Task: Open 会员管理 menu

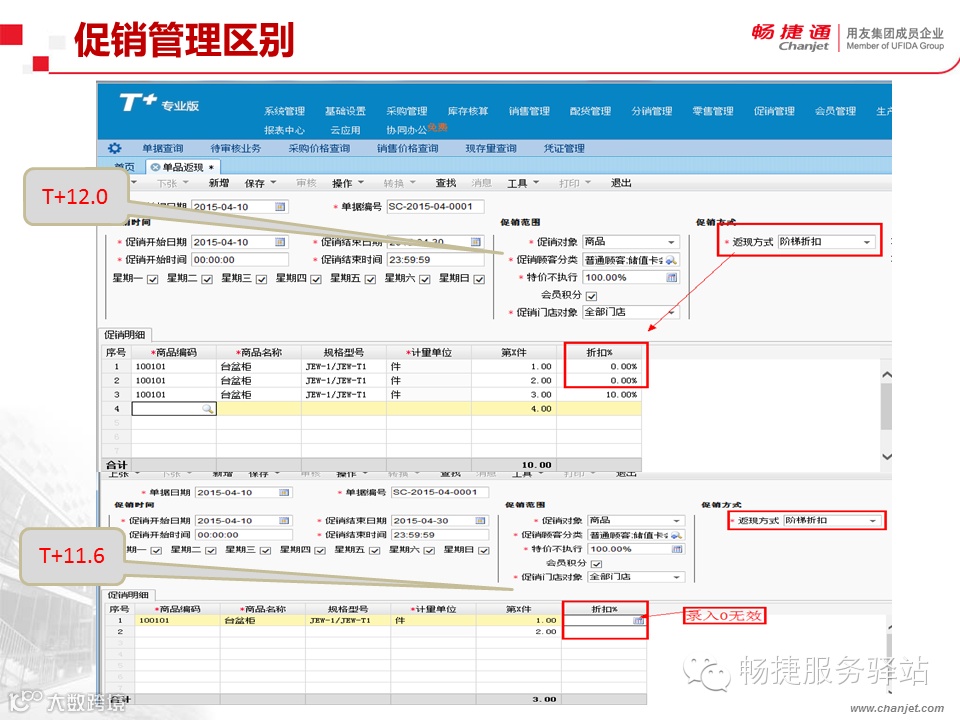Action: tap(835, 111)
